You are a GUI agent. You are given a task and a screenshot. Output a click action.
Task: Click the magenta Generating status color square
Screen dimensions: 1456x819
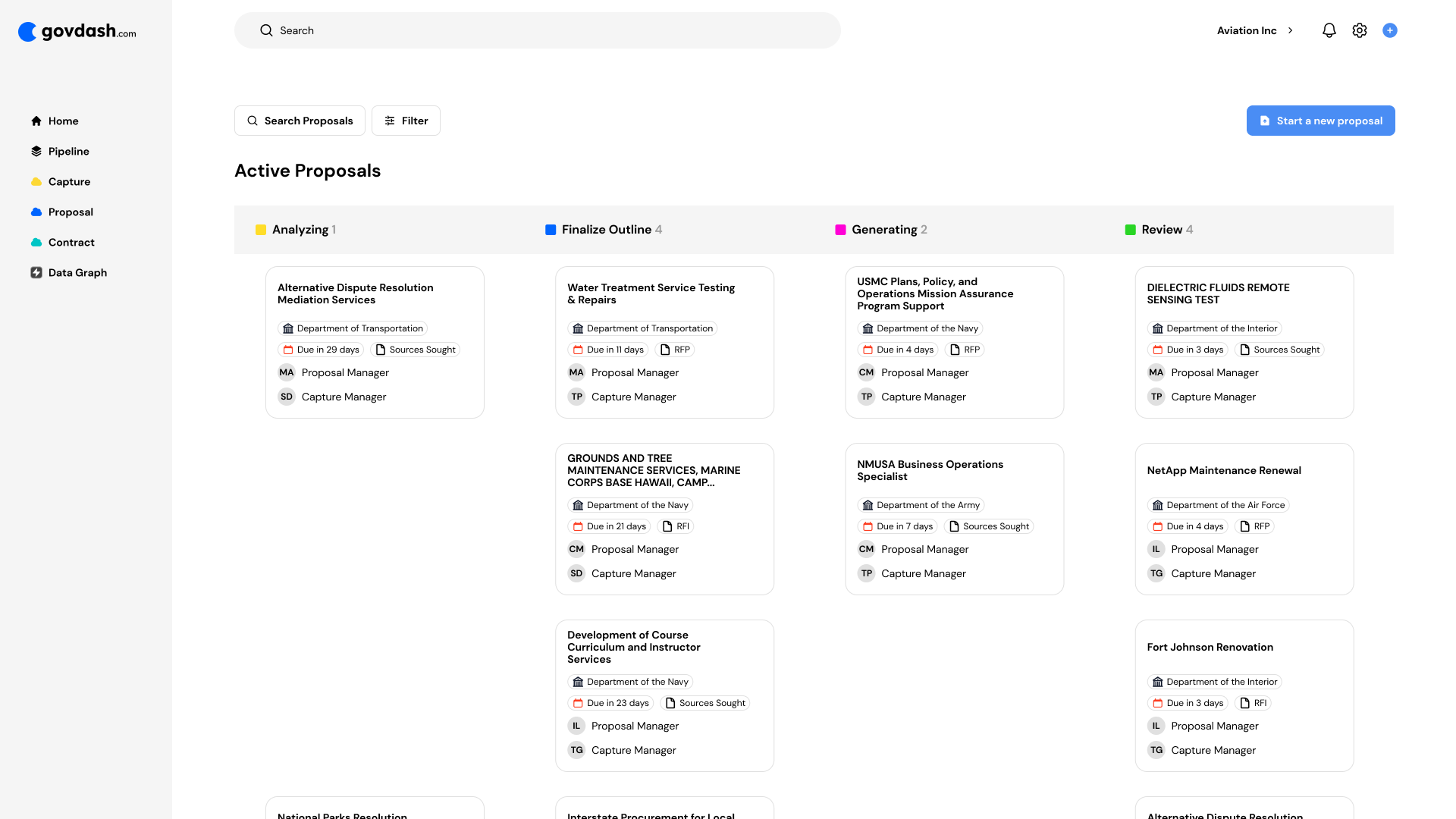click(840, 230)
